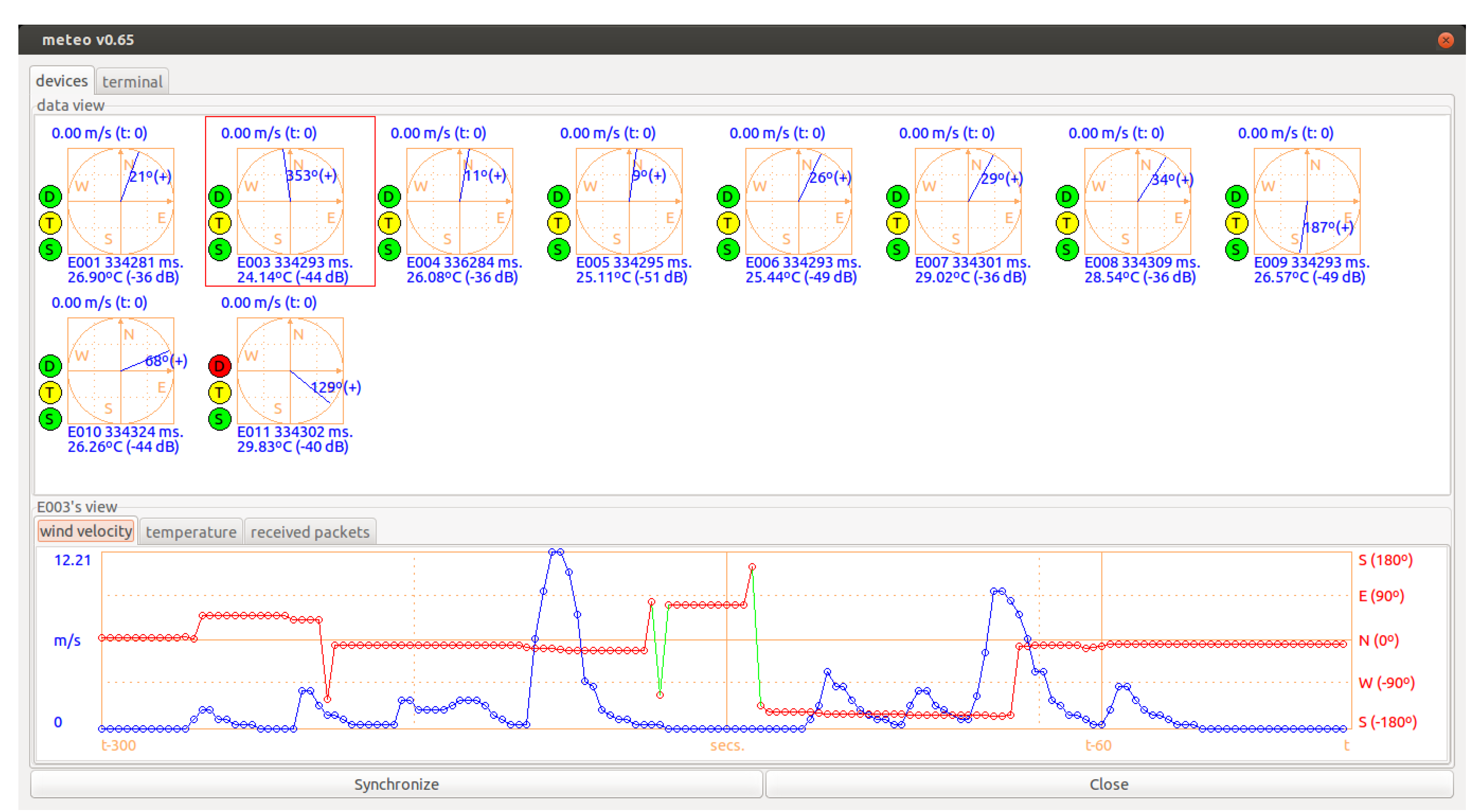Click the green D indicator of E010
The height and width of the screenshot is (812, 1480).
(50, 365)
